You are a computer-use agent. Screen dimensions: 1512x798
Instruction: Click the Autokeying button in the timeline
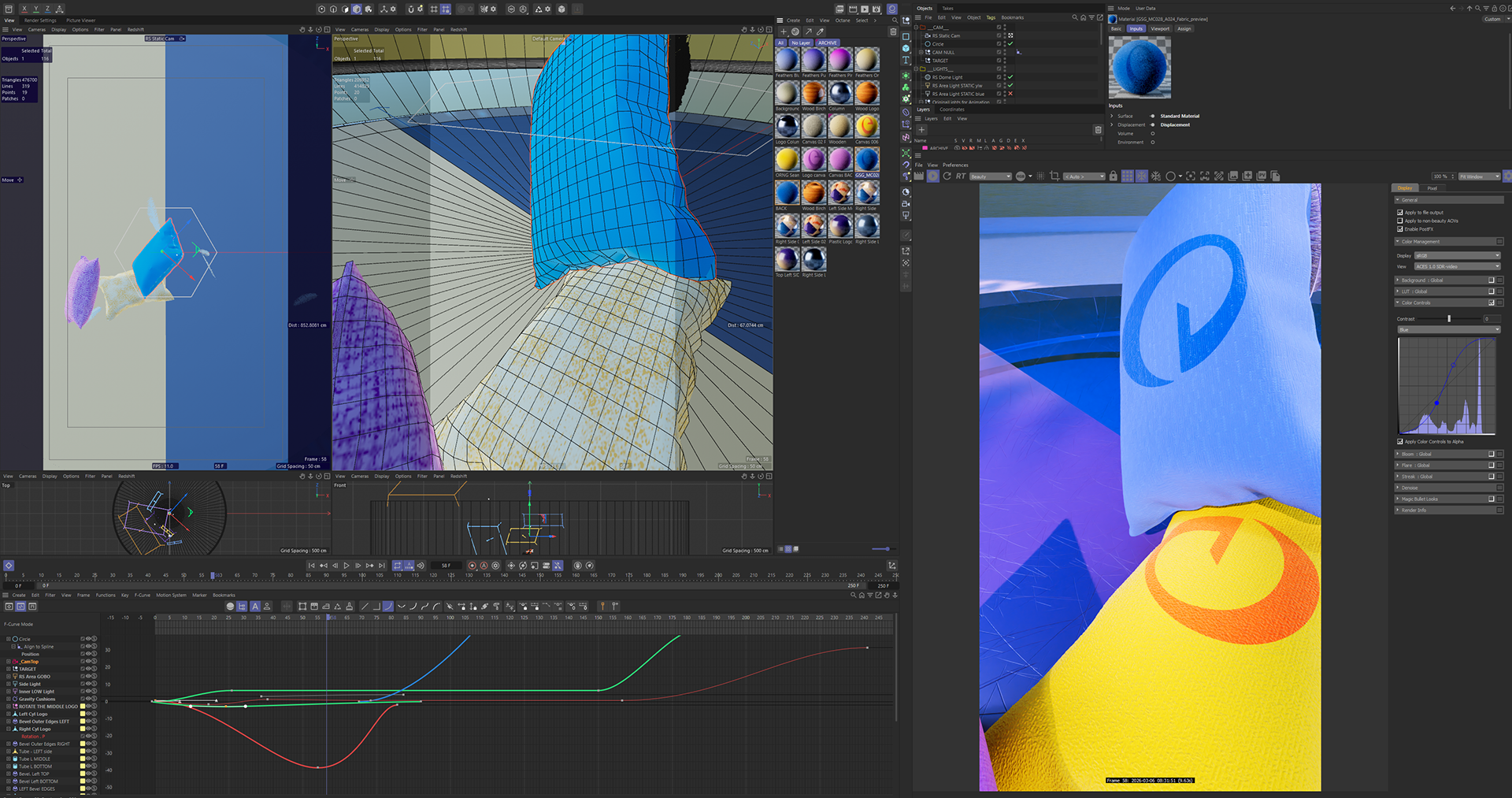[x=484, y=566]
